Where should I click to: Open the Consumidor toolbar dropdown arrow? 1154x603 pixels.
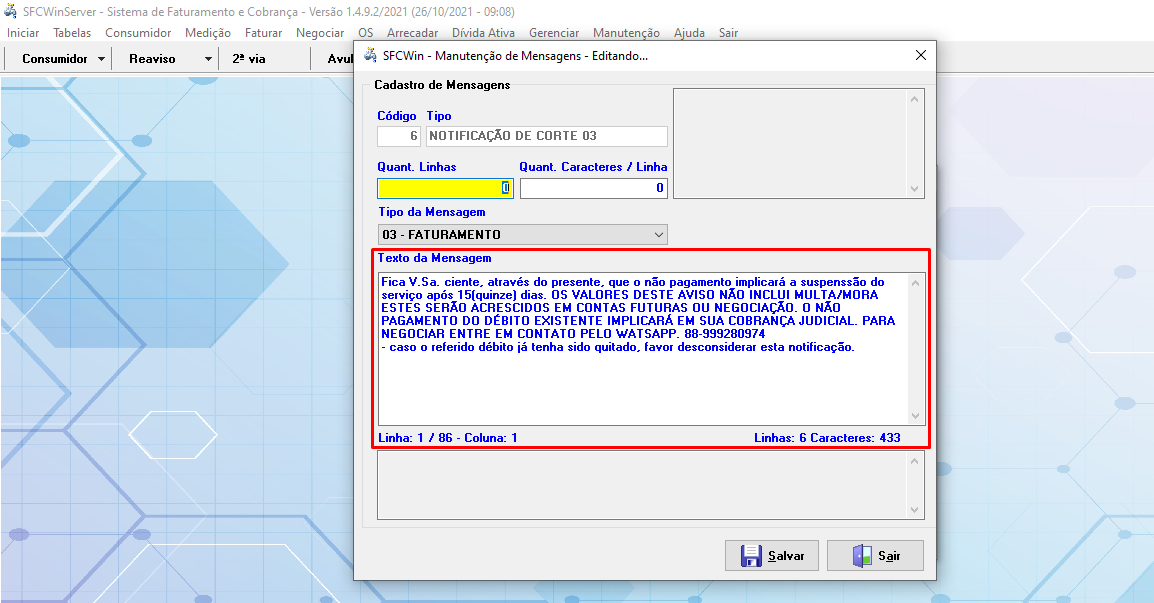[x=102, y=59]
